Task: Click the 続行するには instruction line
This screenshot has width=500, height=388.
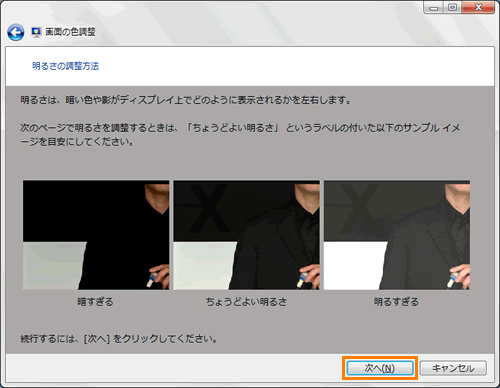Action: 119,339
